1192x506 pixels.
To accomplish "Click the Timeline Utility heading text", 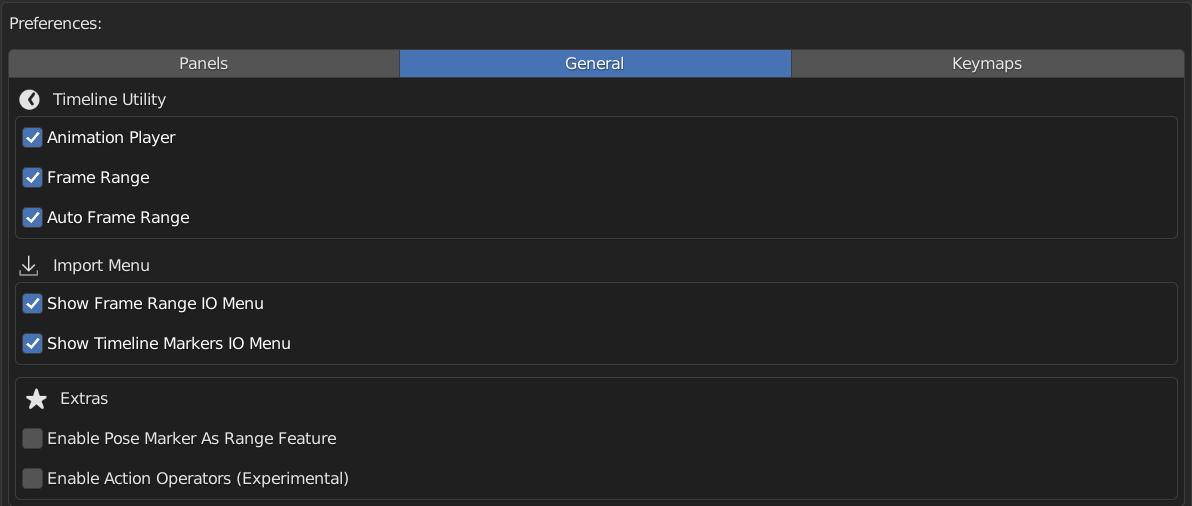I will [109, 100].
